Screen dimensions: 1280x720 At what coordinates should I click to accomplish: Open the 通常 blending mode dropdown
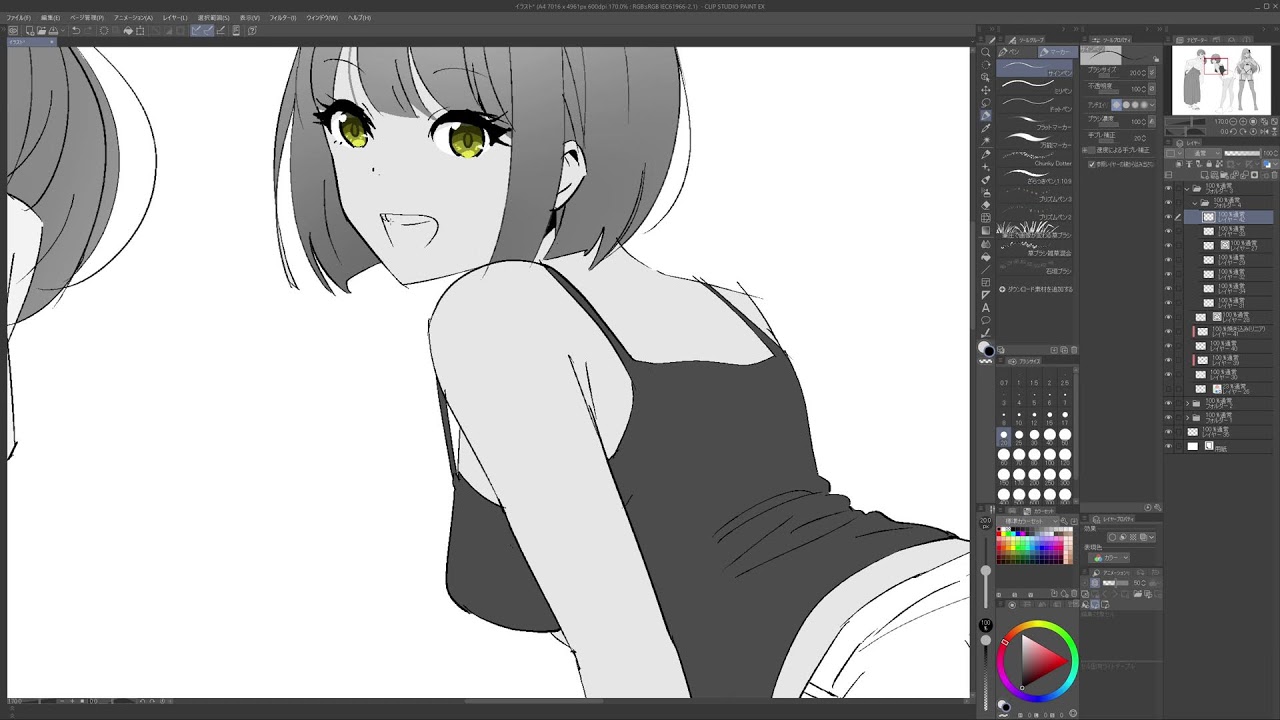coord(1203,153)
